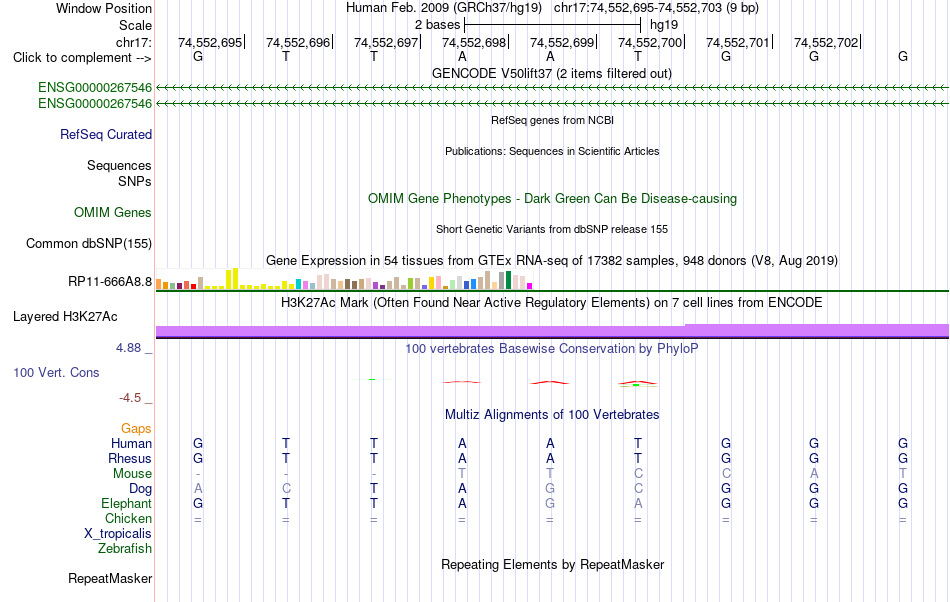Image resolution: width=950 pixels, height=602 pixels.
Task: Click position label 74,552,702
Action: click(826, 42)
